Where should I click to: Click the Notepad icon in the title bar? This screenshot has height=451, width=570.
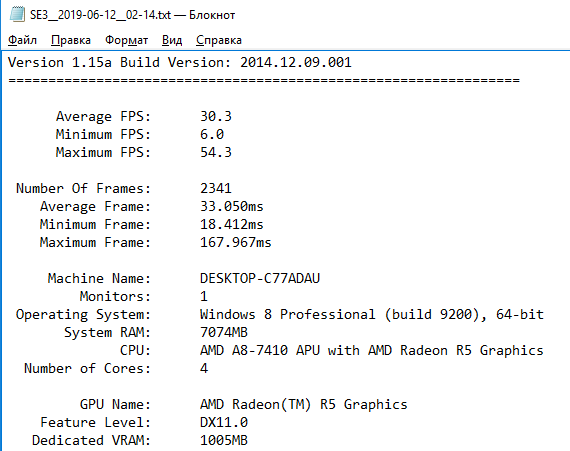17,15
